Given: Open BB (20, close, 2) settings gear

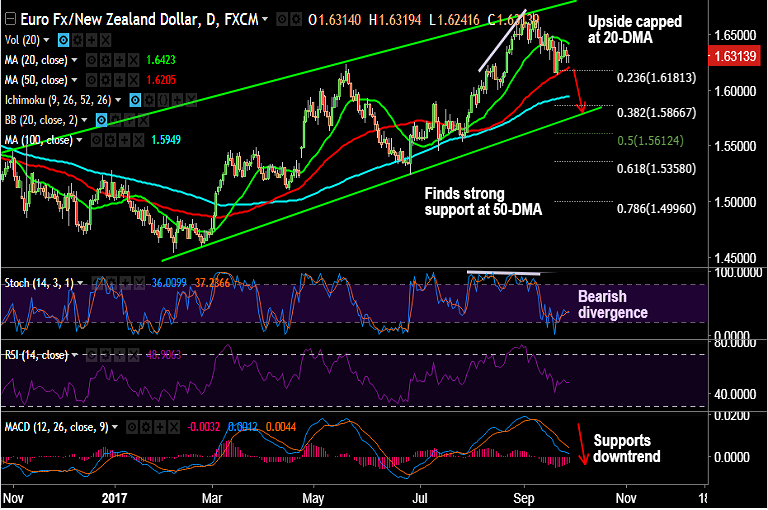Looking at the screenshot, I should click(x=116, y=120).
